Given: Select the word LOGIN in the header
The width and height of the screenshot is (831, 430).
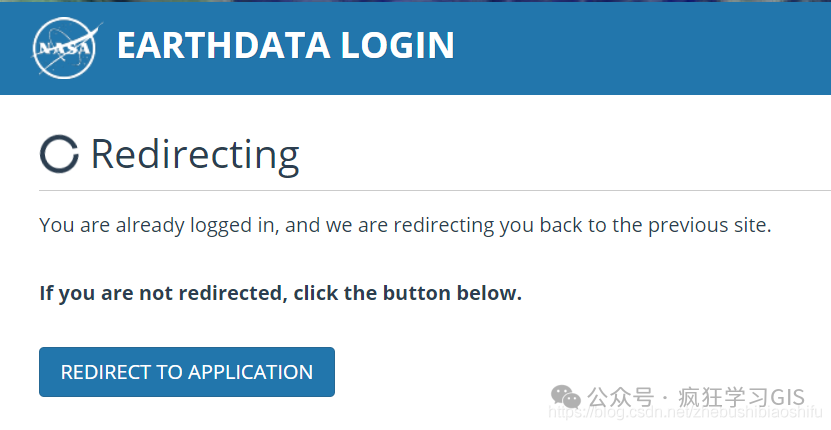Looking at the screenshot, I should (x=397, y=45).
